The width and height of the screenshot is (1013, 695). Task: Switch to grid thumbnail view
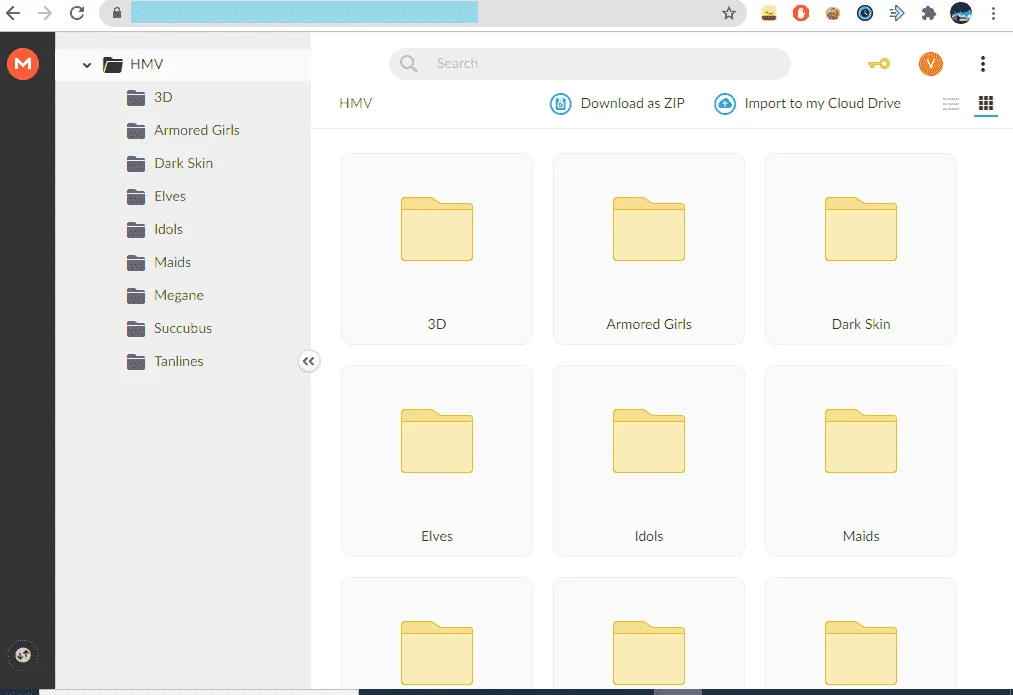986,103
